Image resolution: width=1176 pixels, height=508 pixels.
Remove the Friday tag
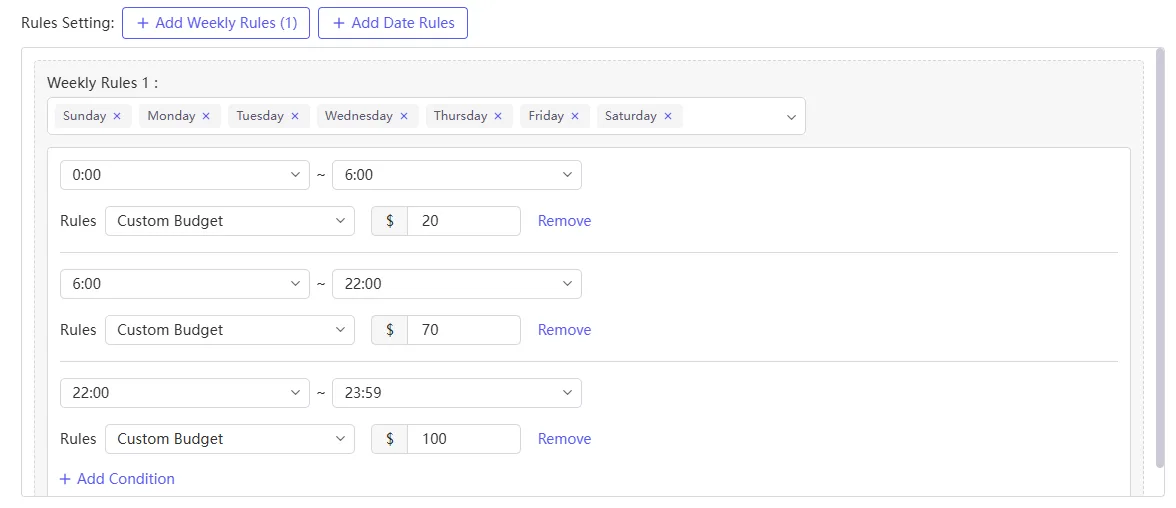pyautogui.click(x=574, y=116)
